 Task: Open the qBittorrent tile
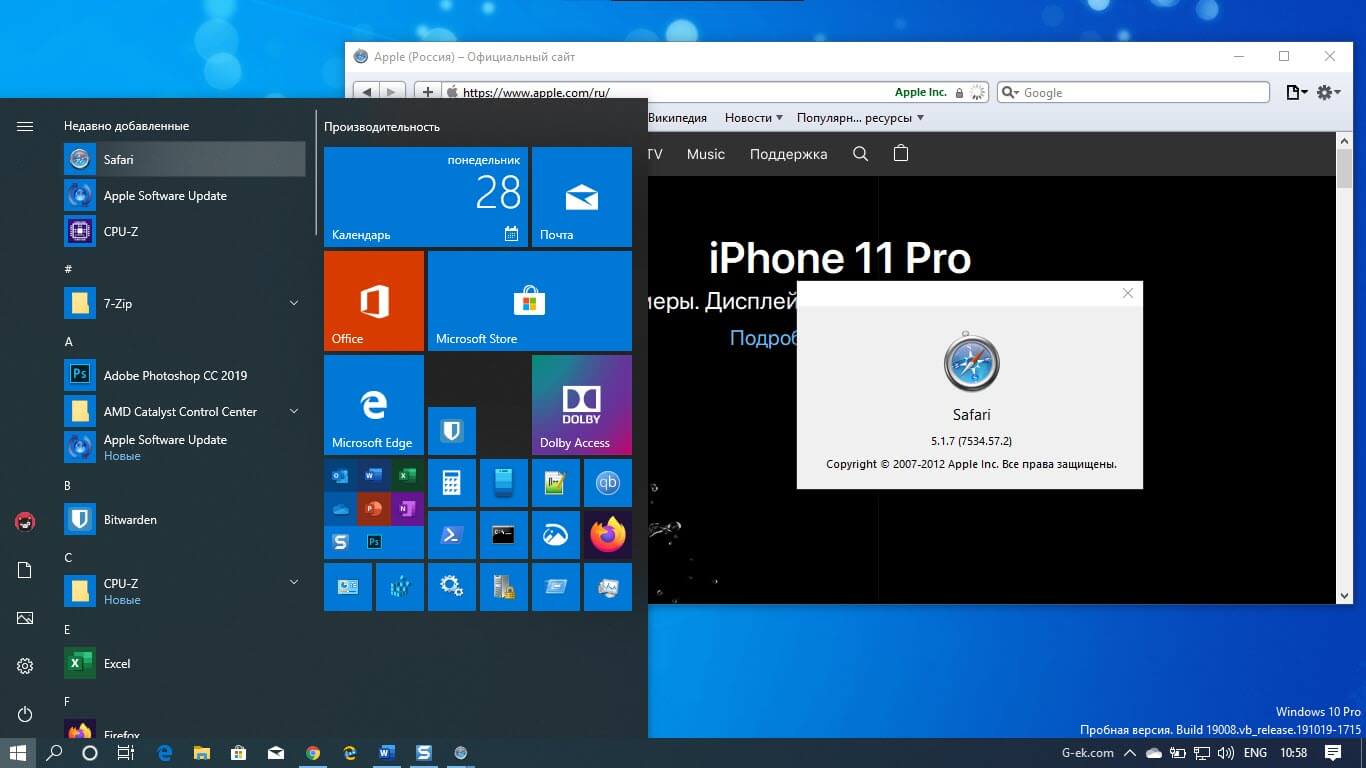608,483
